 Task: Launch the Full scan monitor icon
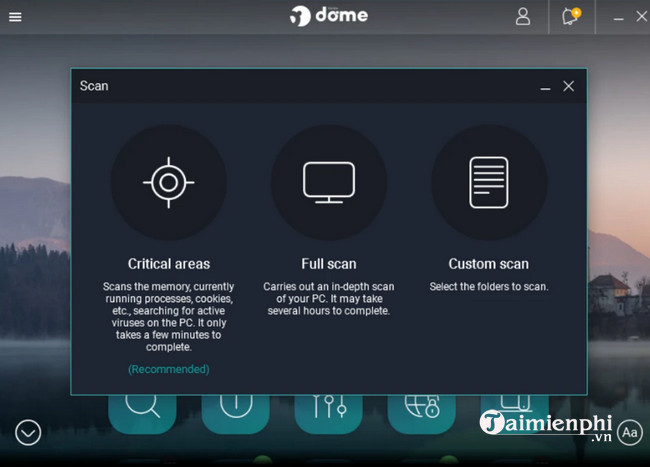point(329,182)
